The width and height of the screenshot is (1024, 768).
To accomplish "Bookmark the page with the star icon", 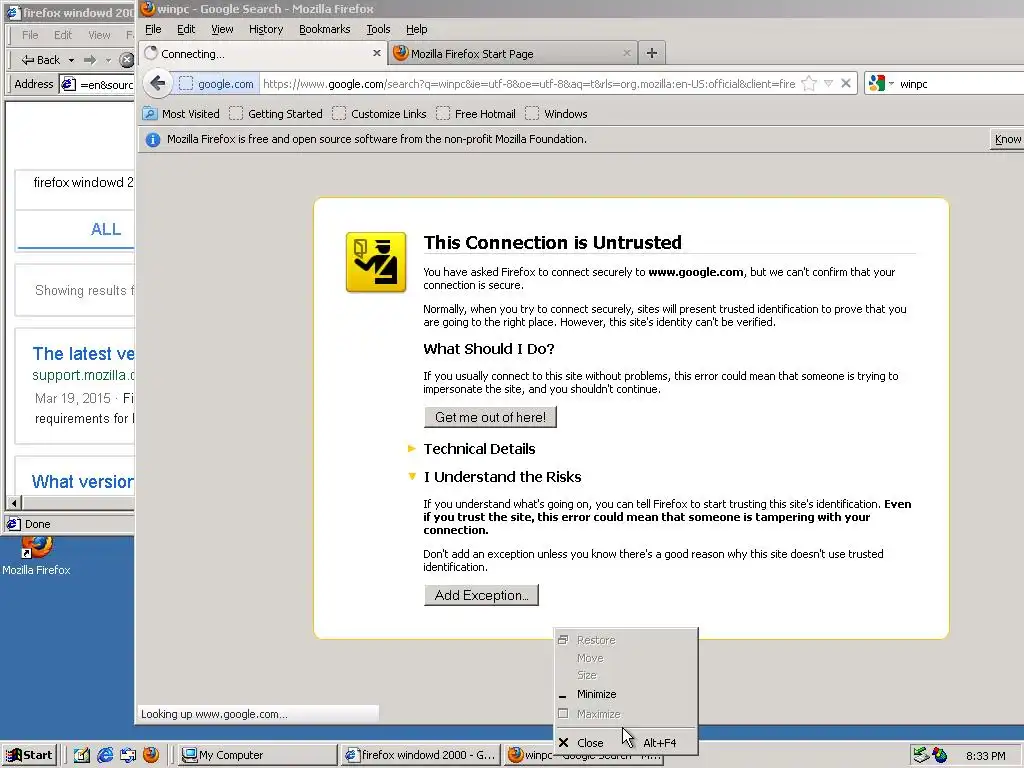I will point(808,84).
